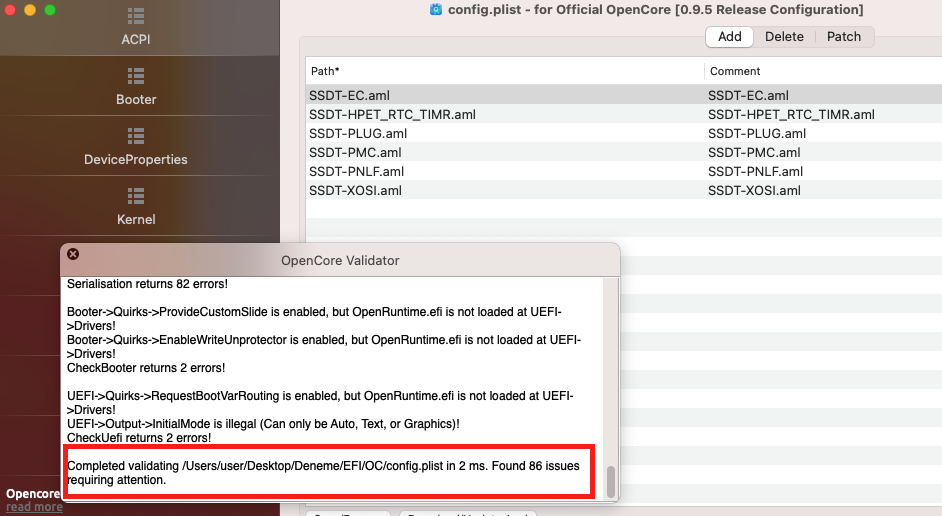Viewport: 942px width, 516px height.
Task: Click the config.plist document icon in title bar
Action: pos(436,9)
